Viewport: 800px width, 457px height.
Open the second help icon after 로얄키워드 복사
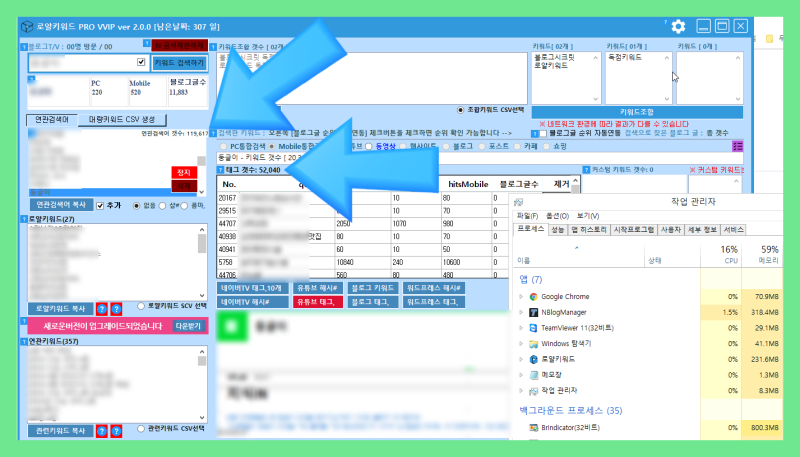[116, 309]
